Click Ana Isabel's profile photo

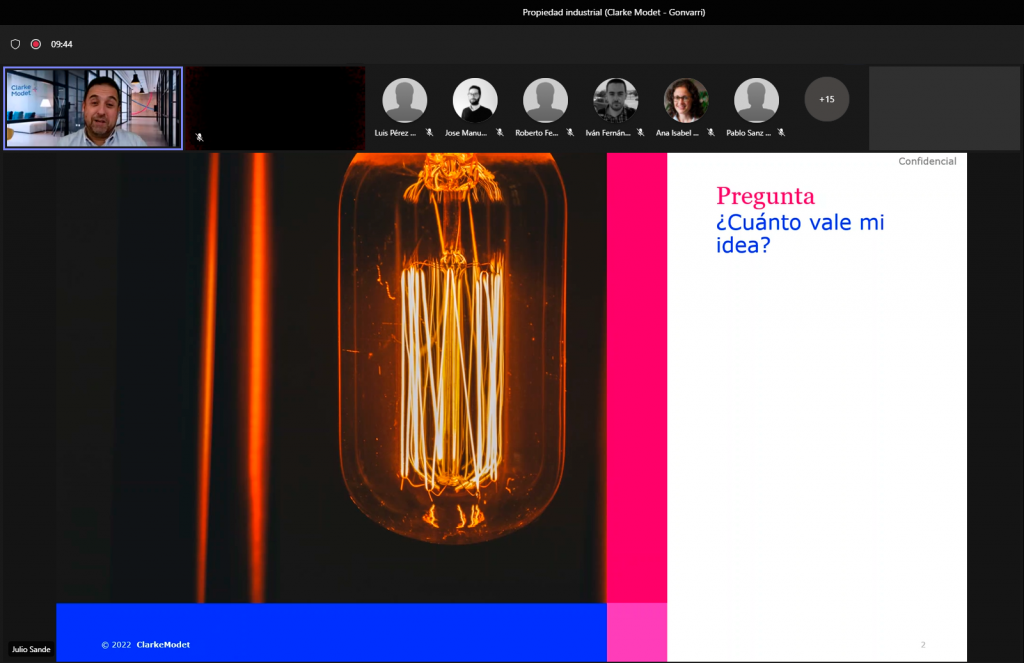686,100
